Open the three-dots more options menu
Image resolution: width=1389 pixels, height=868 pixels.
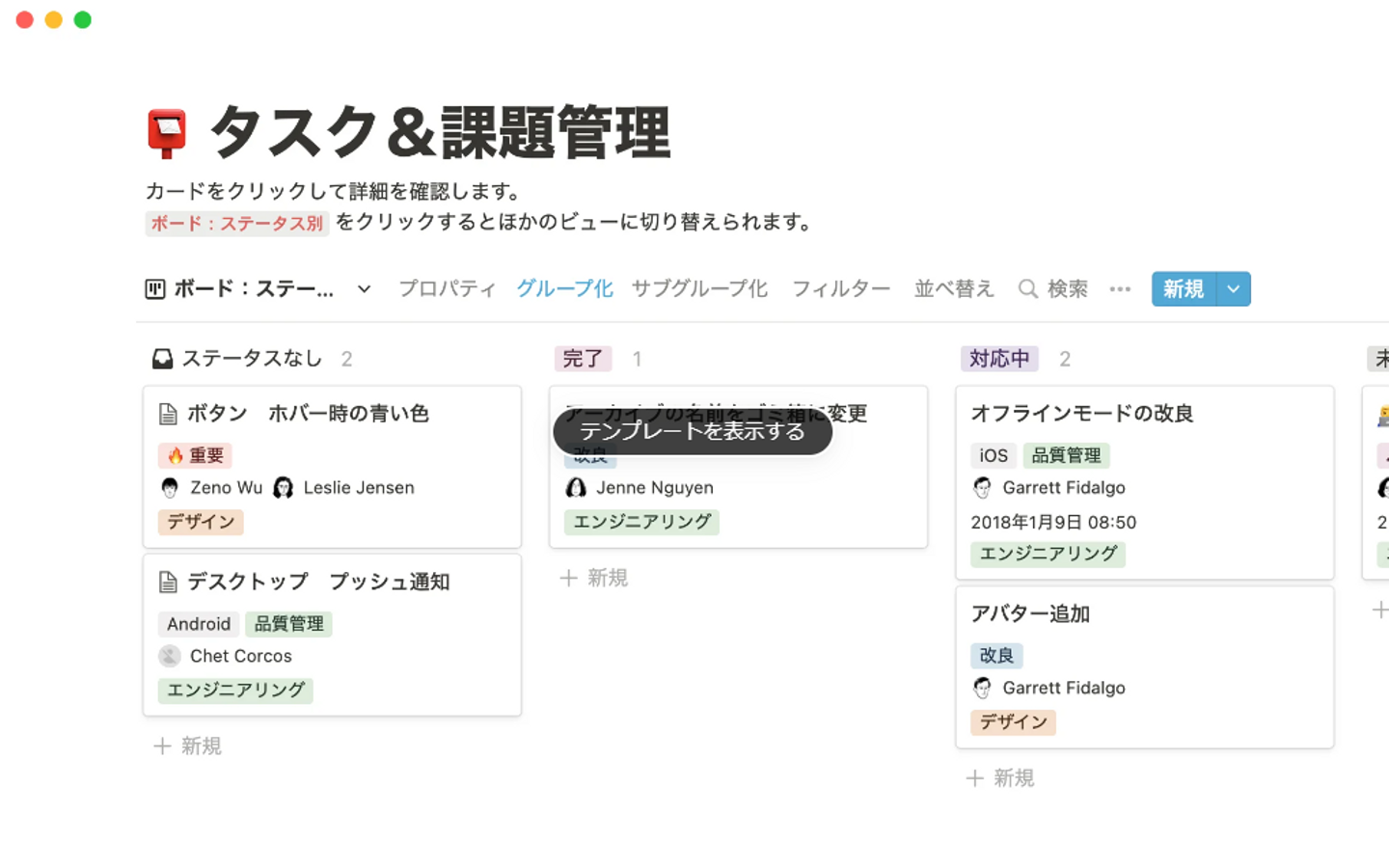[x=1120, y=289]
